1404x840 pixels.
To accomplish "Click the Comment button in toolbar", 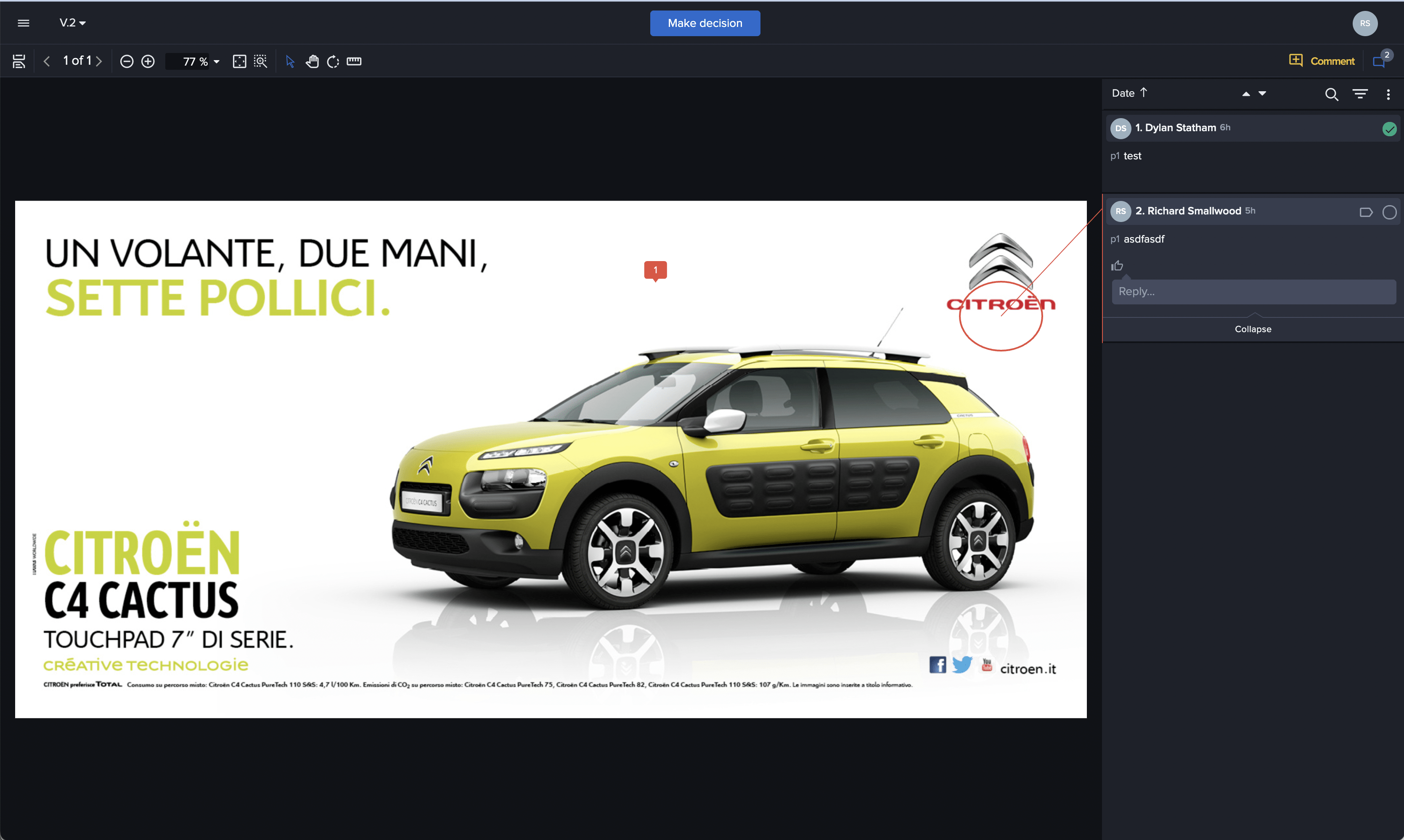I will click(x=1322, y=61).
